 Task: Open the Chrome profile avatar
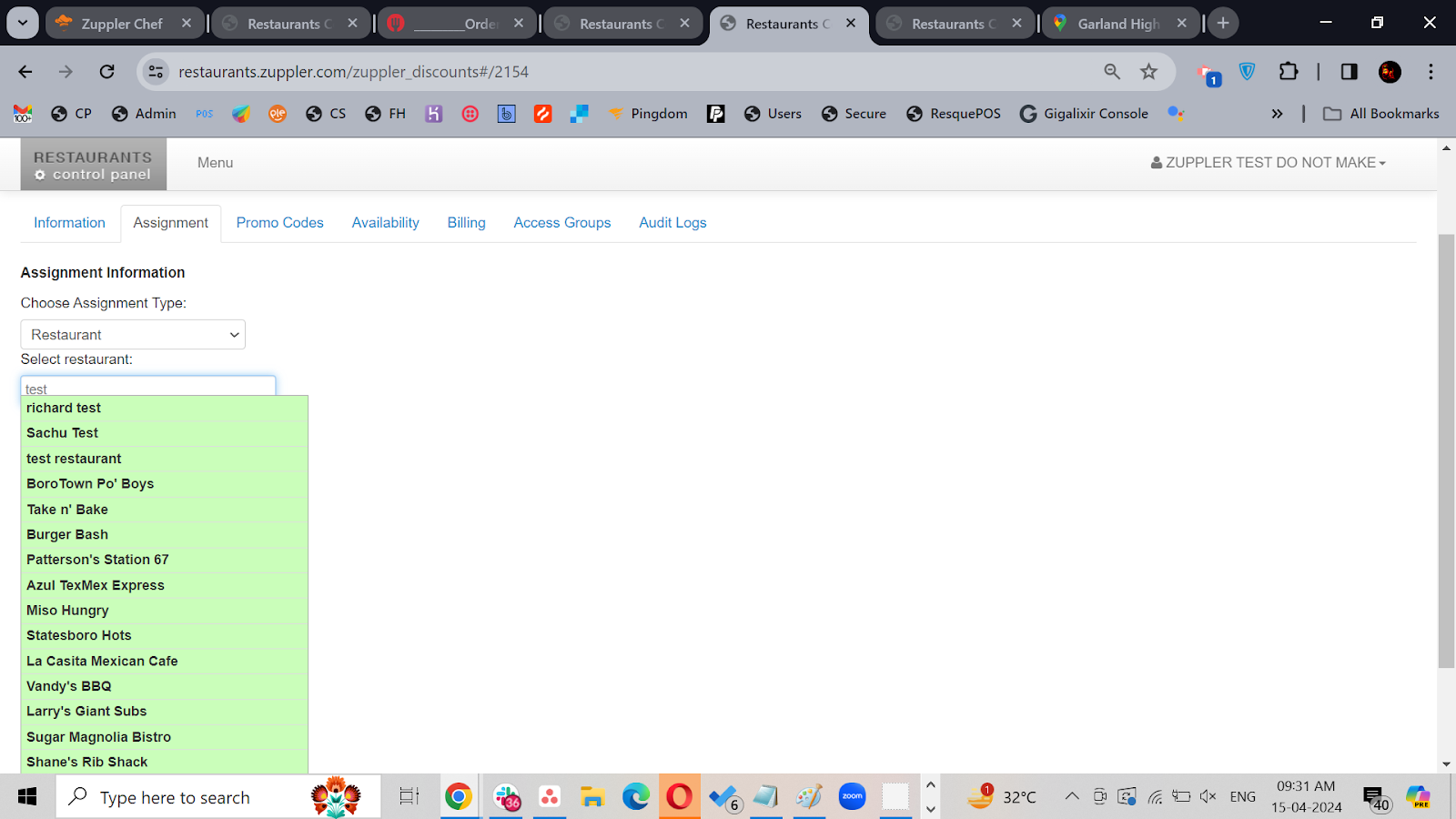point(1390,72)
